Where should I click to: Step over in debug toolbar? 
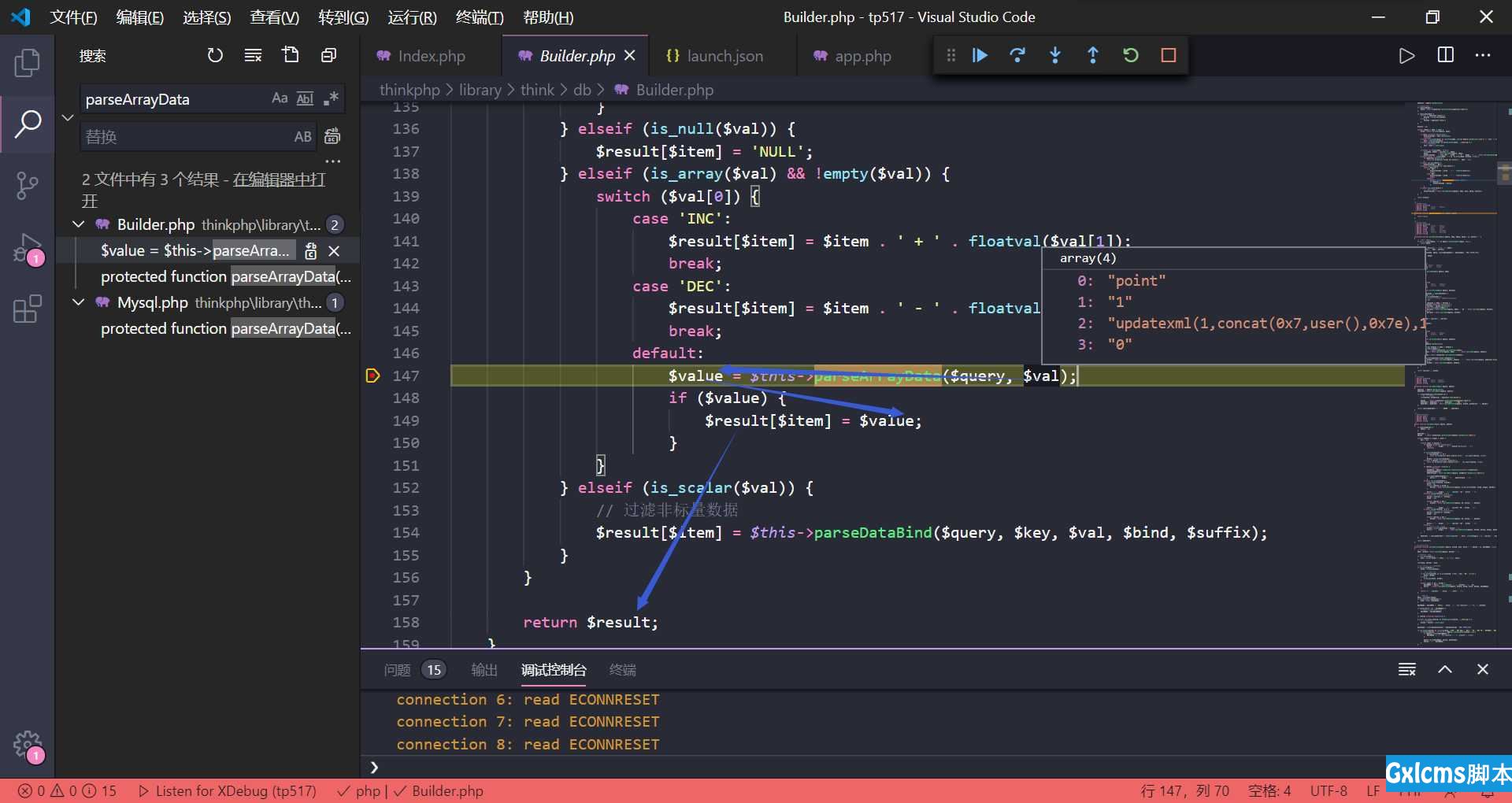(x=1017, y=55)
